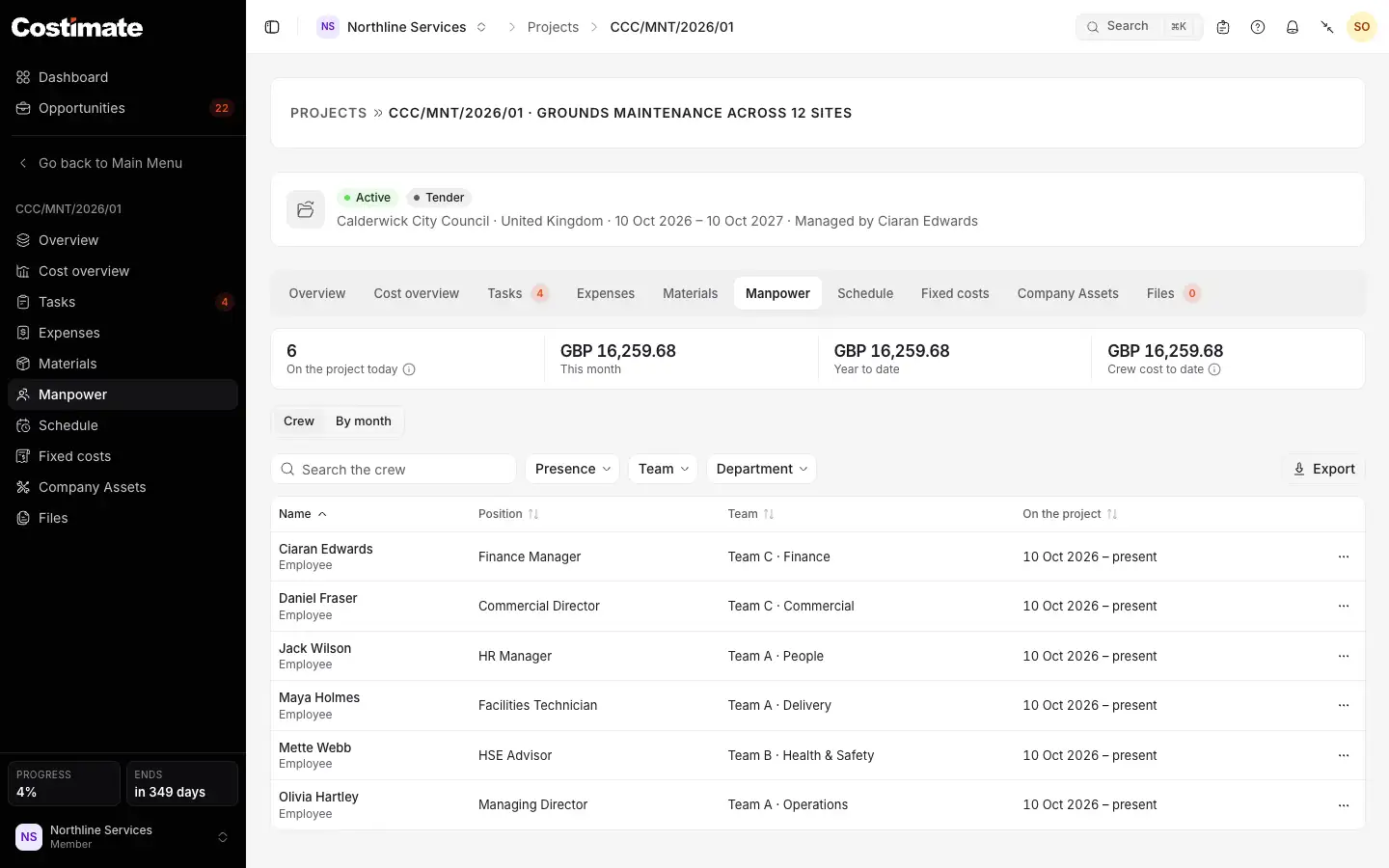
Task: Open the Department filter dropdown
Action: pos(762,469)
